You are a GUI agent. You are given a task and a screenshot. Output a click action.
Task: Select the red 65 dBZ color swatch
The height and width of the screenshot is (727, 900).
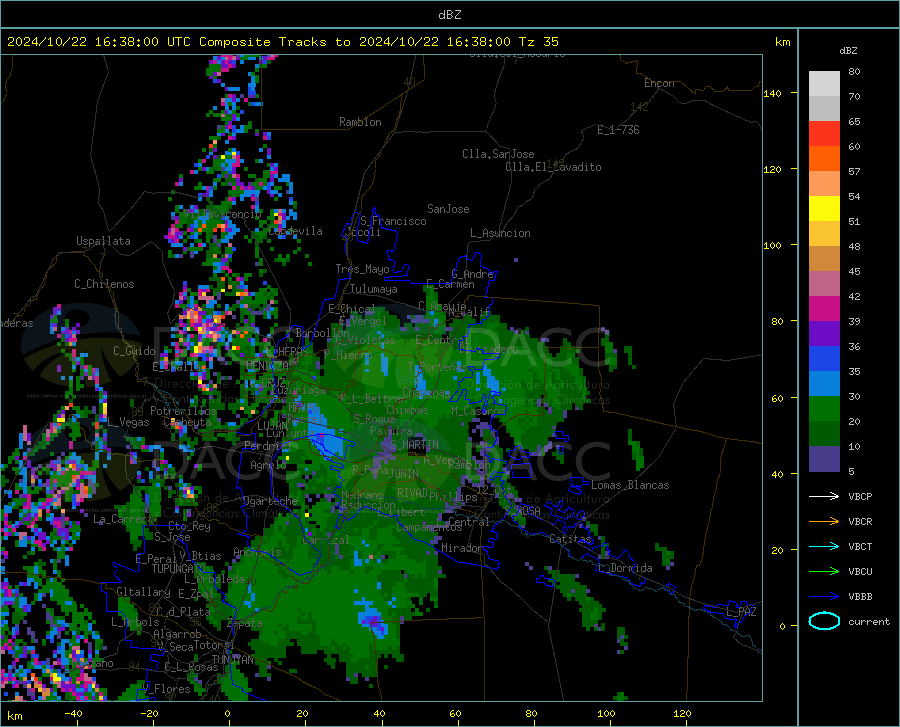click(x=824, y=134)
